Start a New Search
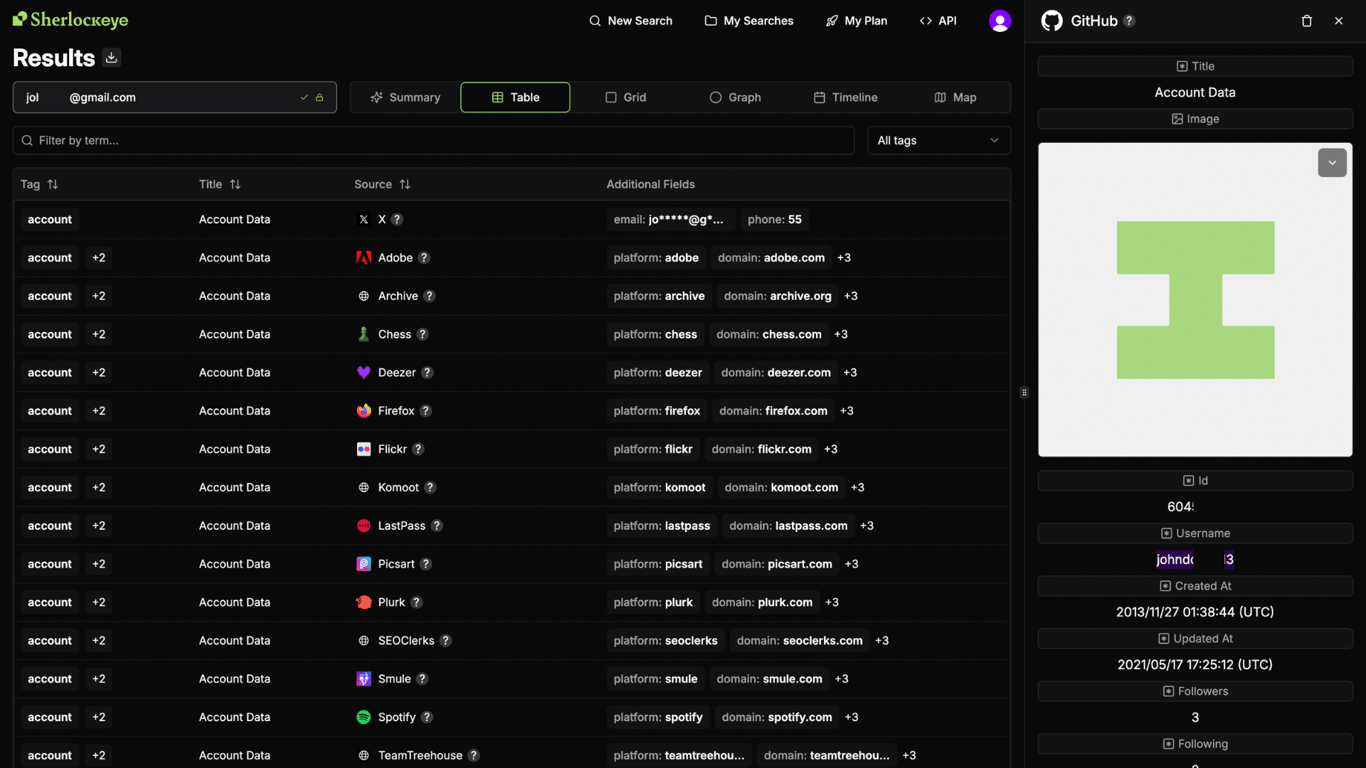Screen dimensions: 1366x768 630,21
